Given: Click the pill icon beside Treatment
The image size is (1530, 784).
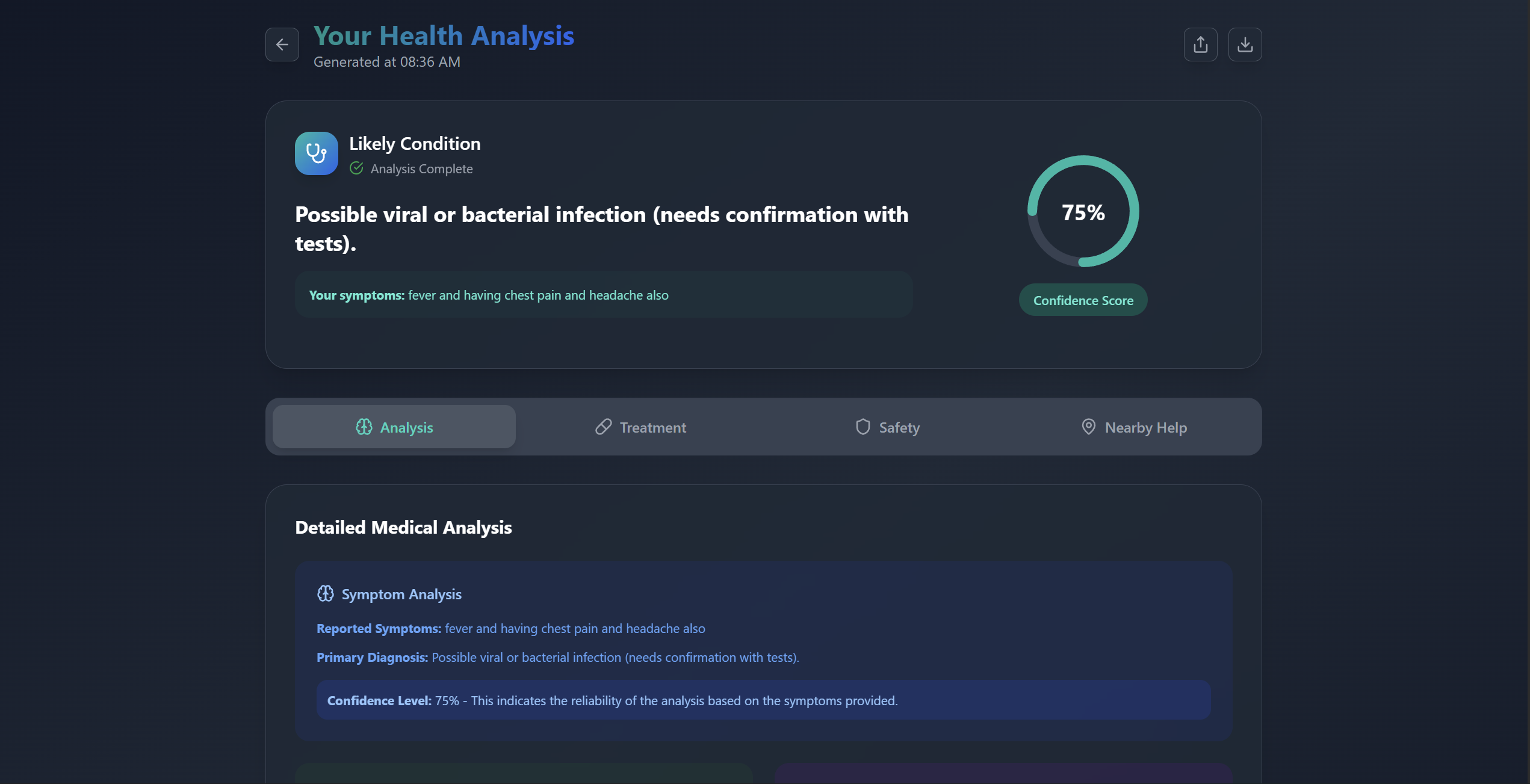Looking at the screenshot, I should [x=603, y=427].
